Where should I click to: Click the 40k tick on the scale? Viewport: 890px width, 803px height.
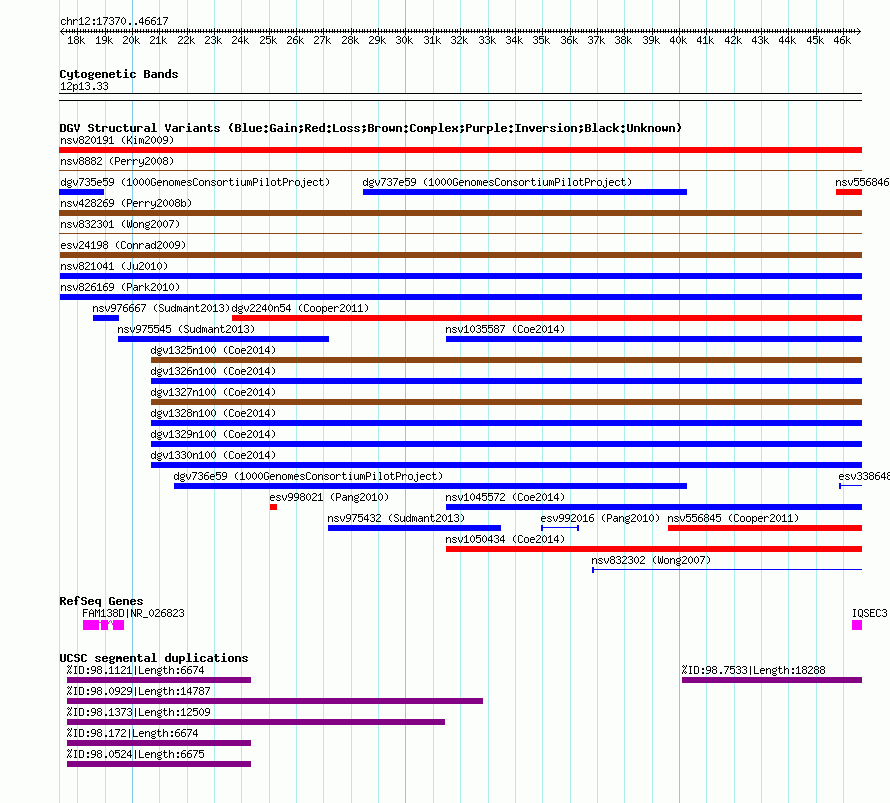click(x=678, y=40)
